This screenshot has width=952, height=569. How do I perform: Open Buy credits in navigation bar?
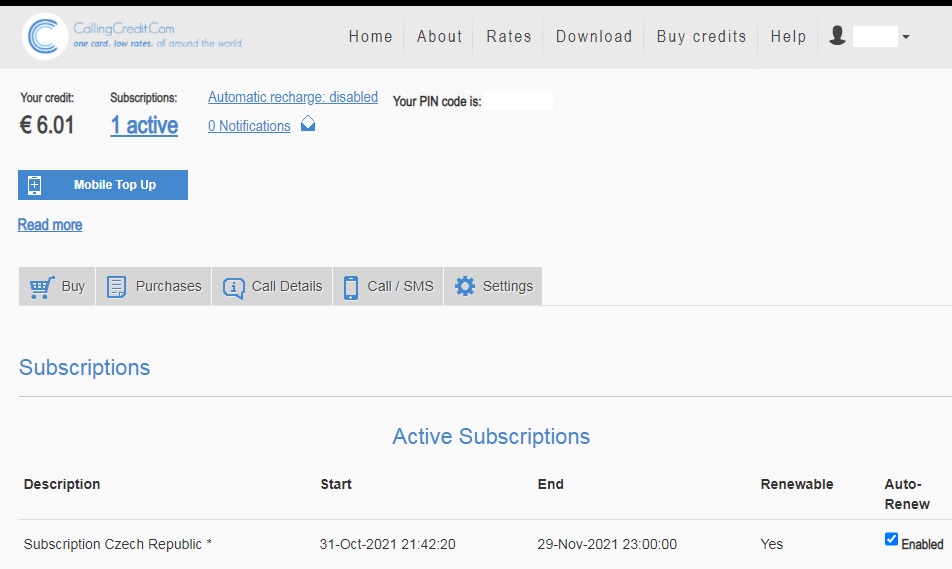701,36
